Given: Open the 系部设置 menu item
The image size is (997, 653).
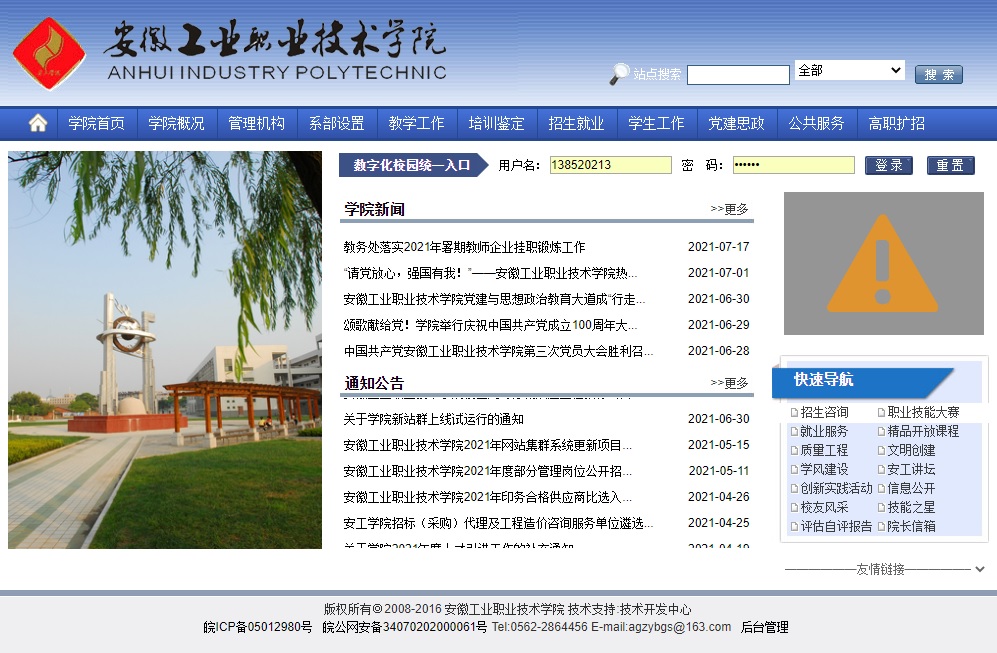Looking at the screenshot, I should coord(337,123).
